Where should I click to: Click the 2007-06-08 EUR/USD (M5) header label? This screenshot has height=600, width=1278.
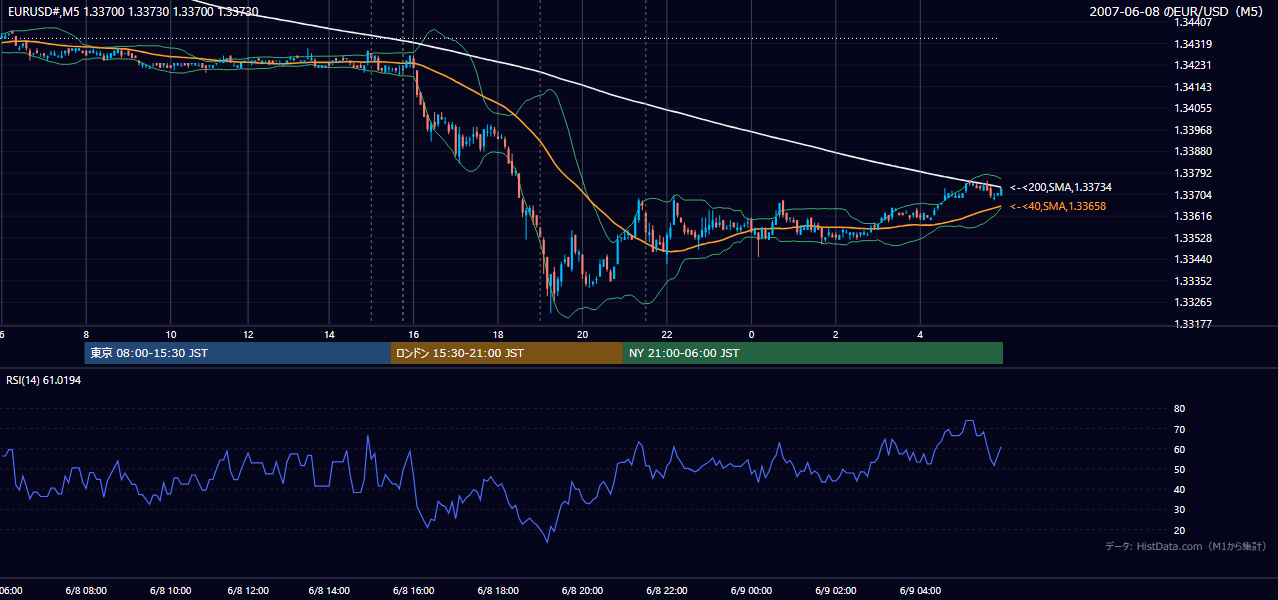pos(1178,11)
